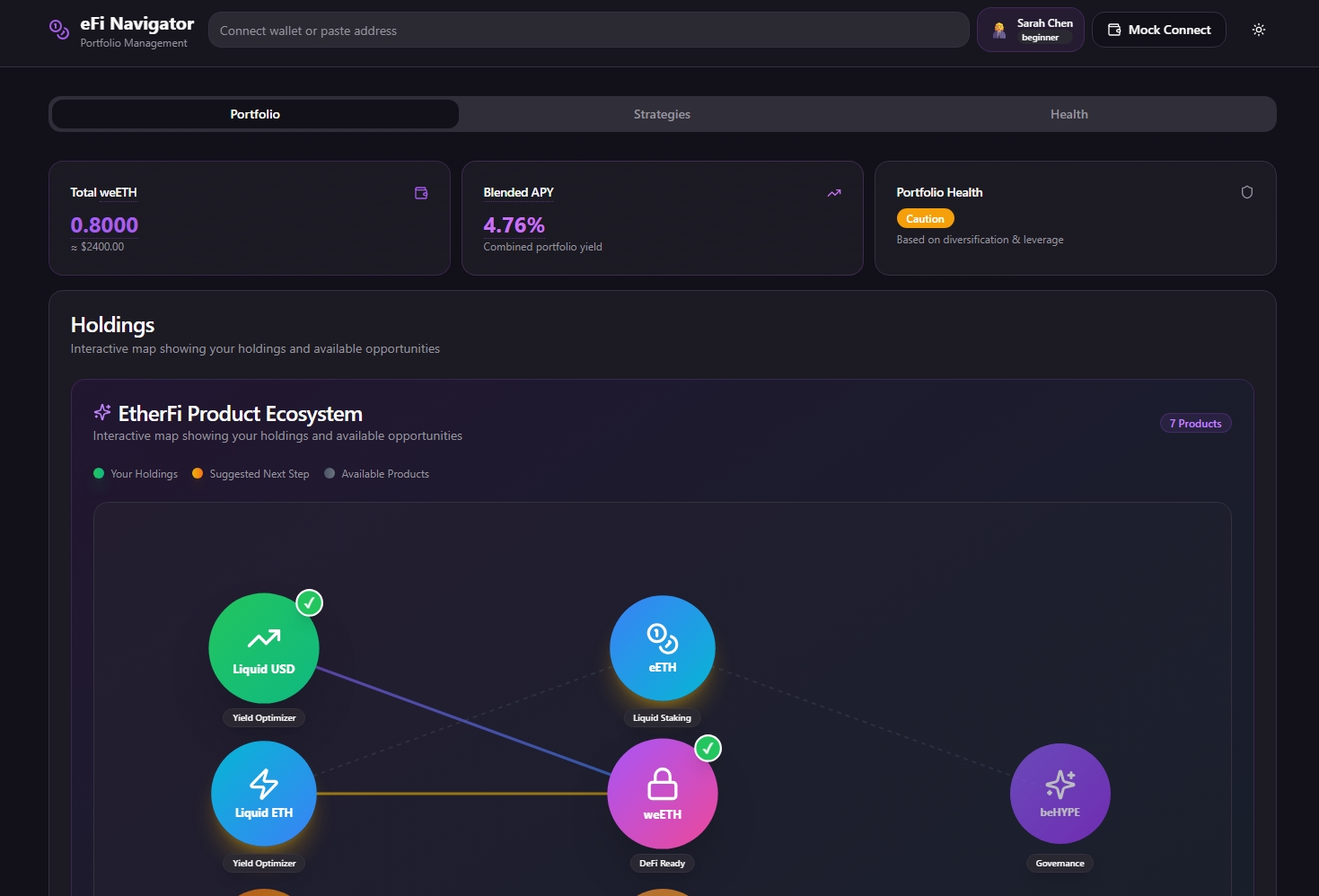Viewport: 1319px width, 896px height.
Task: Click the orange Suggested Next Step legend dot
Action: click(x=198, y=473)
